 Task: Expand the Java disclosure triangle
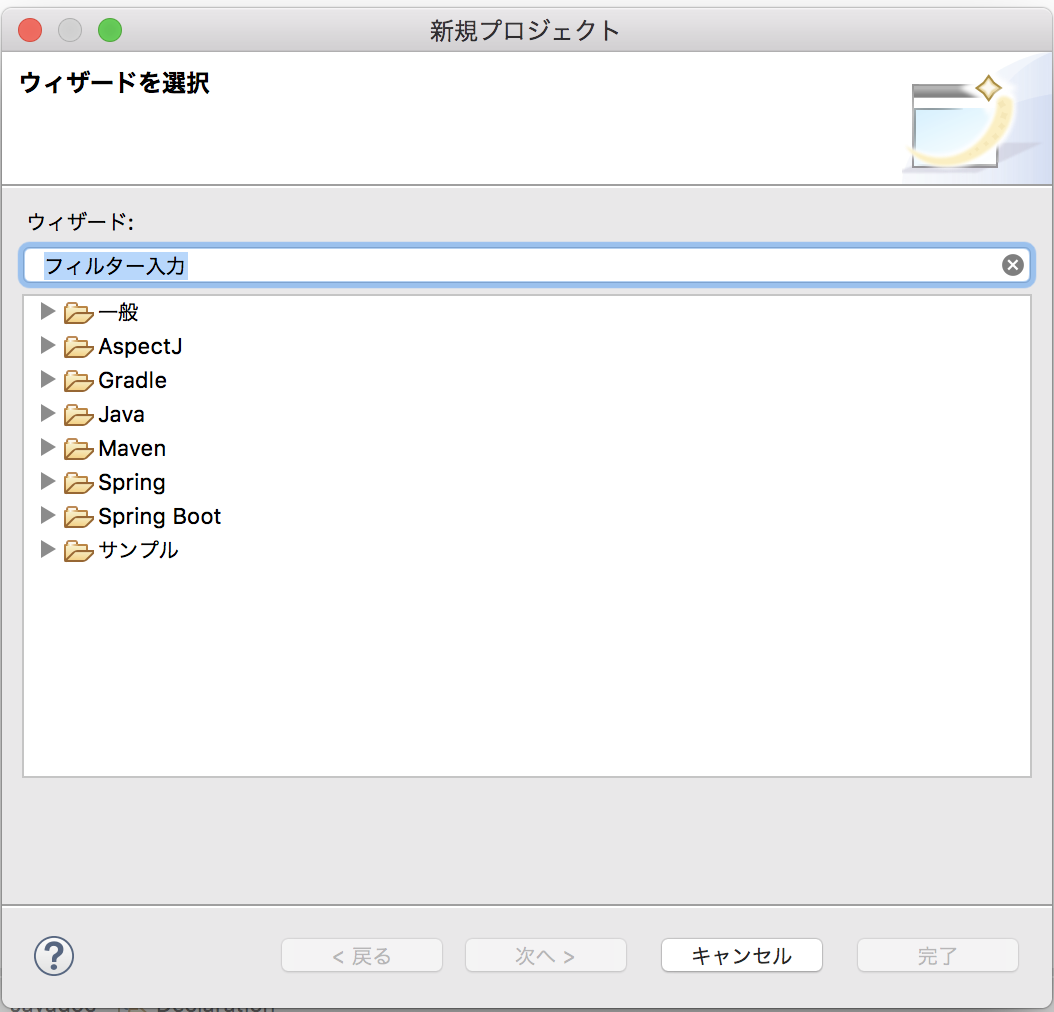click(48, 413)
